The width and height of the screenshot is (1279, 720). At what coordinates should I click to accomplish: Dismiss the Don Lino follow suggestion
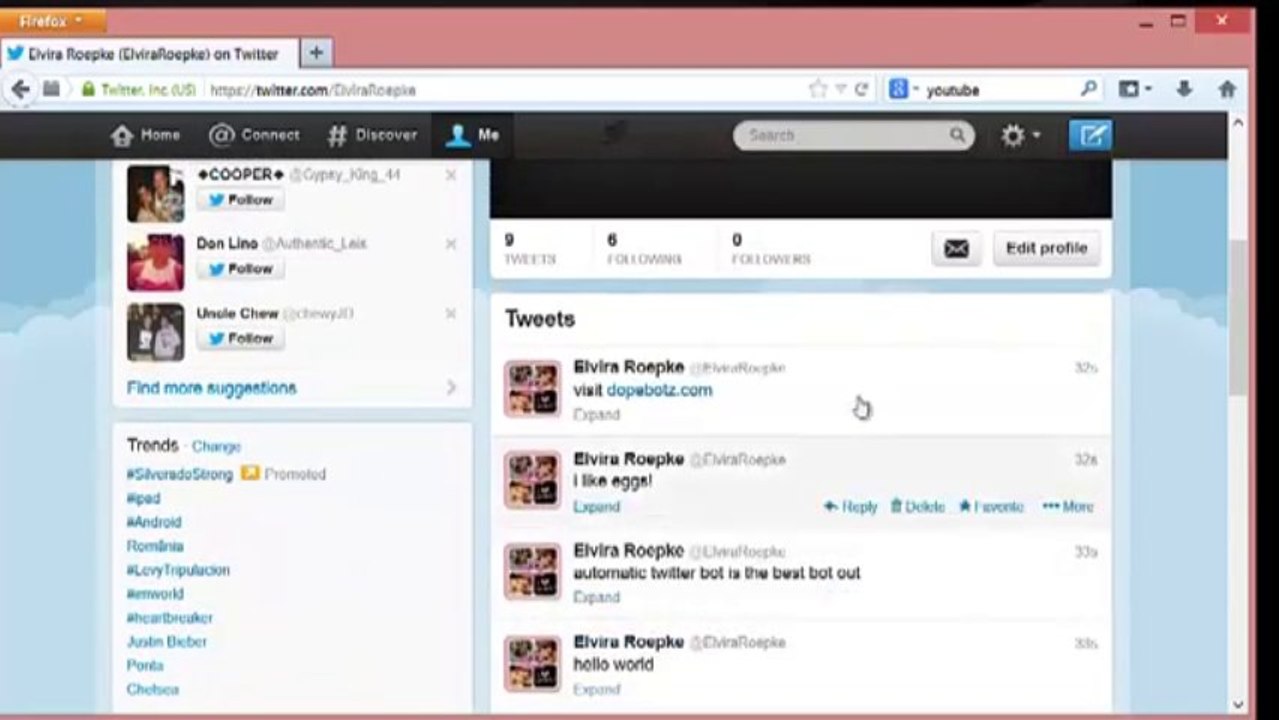coord(451,244)
